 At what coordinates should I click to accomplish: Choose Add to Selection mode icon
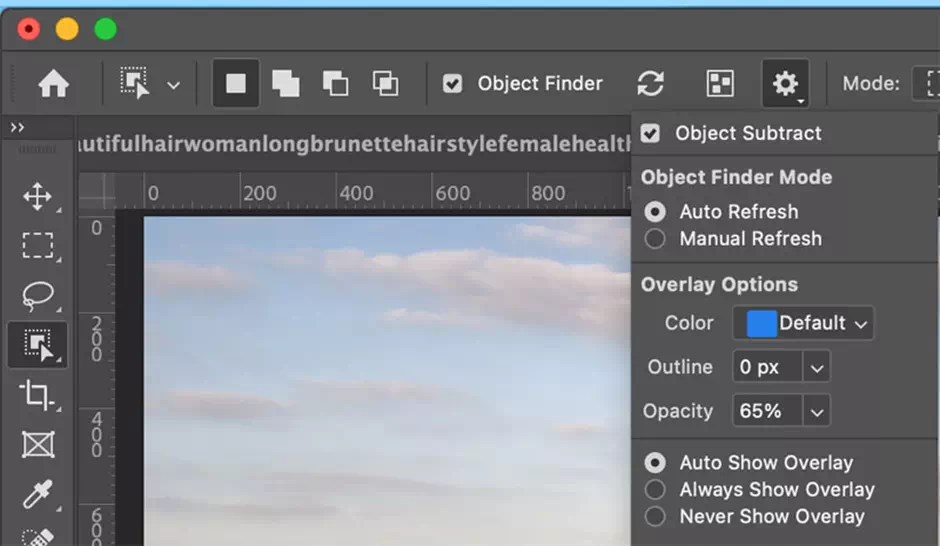click(285, 83)
